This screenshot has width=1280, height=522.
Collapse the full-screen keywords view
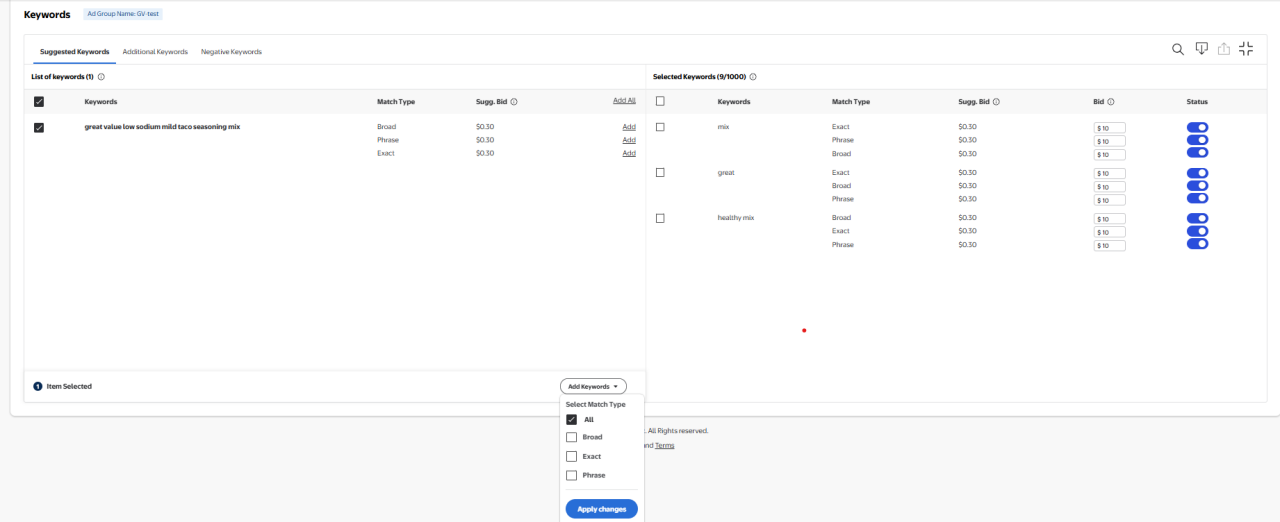tap(1246, 49)
